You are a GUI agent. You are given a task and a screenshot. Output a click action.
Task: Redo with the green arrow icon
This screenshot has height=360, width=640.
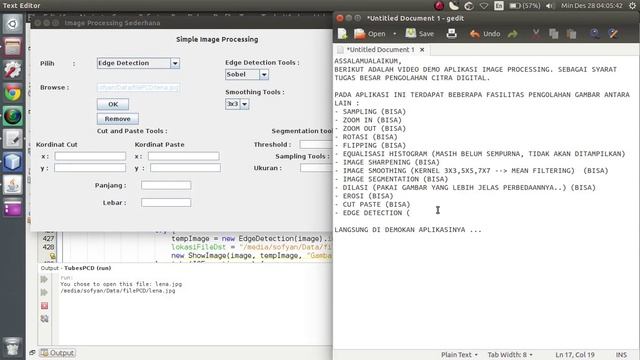(x=513, y=34)
